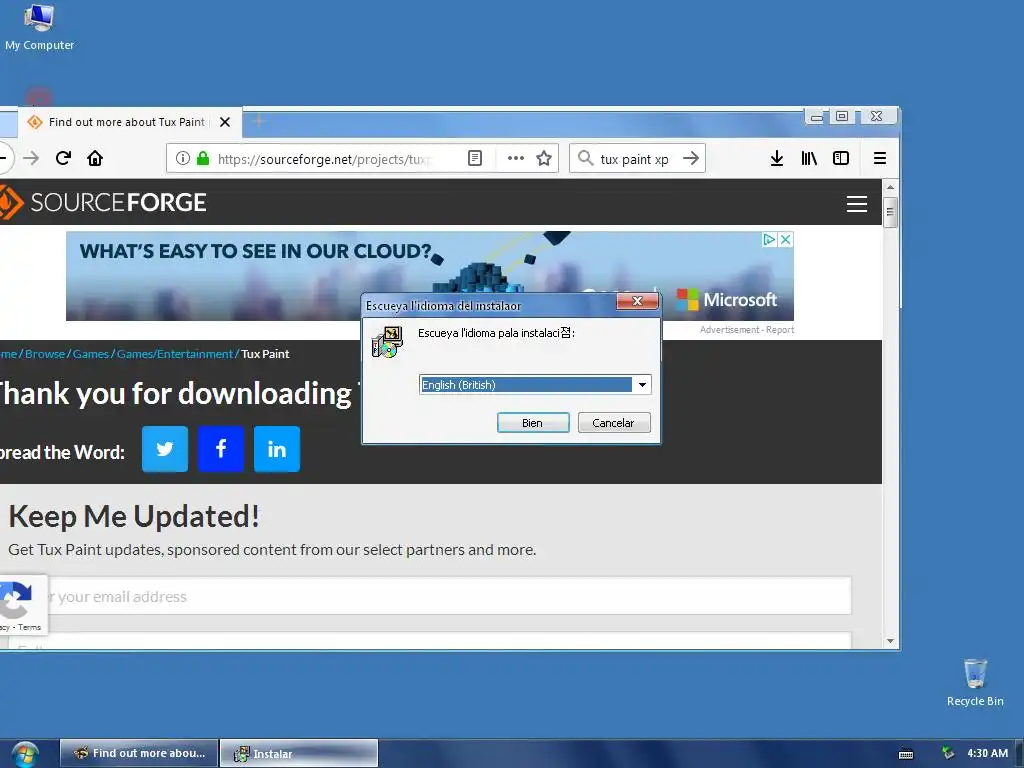Bookmark this page with the star
1024x768 pixels.
tap(544, 158)
